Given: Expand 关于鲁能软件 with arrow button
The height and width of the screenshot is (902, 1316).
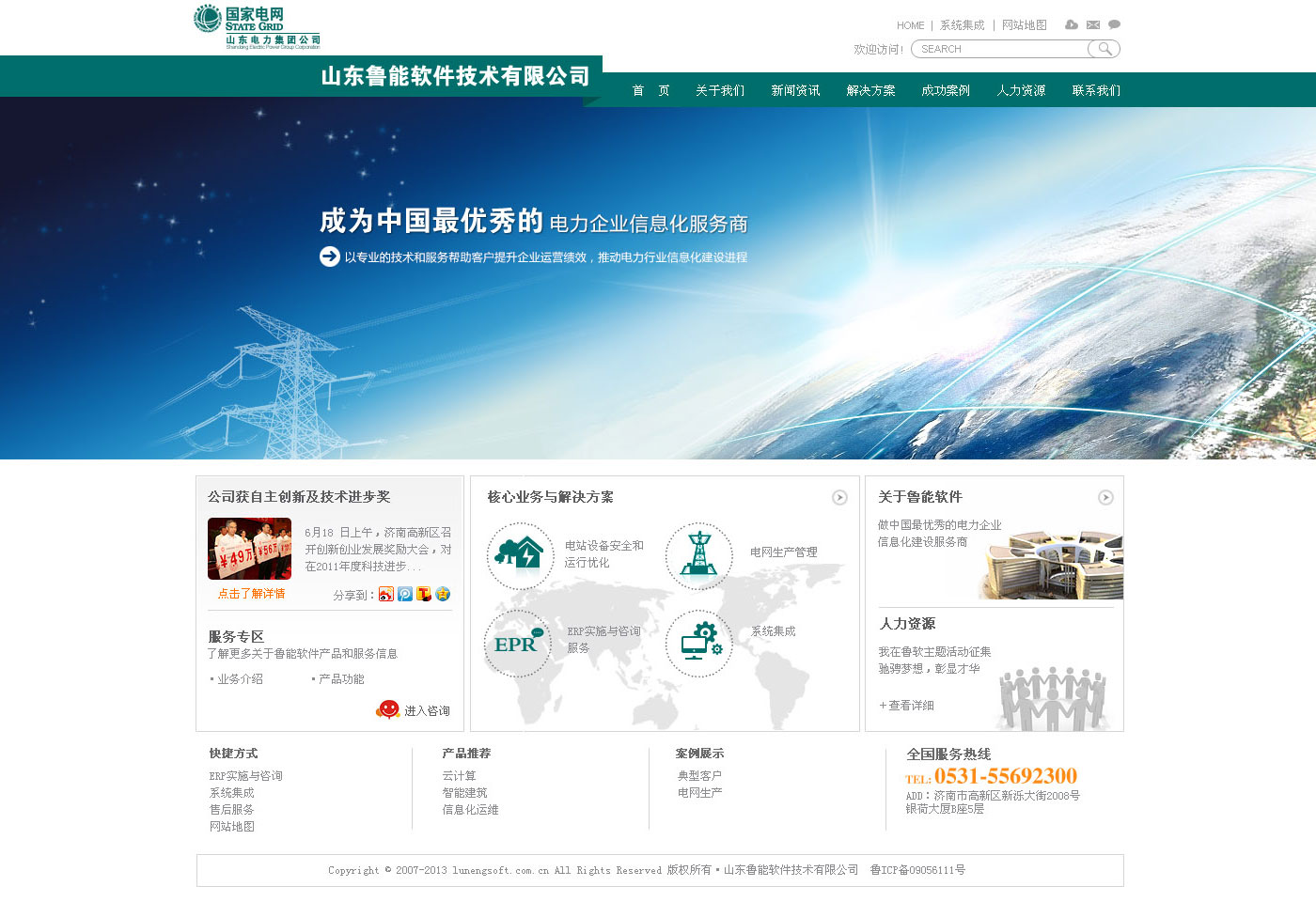Looking at the screenshot, I should [1105, 497].
